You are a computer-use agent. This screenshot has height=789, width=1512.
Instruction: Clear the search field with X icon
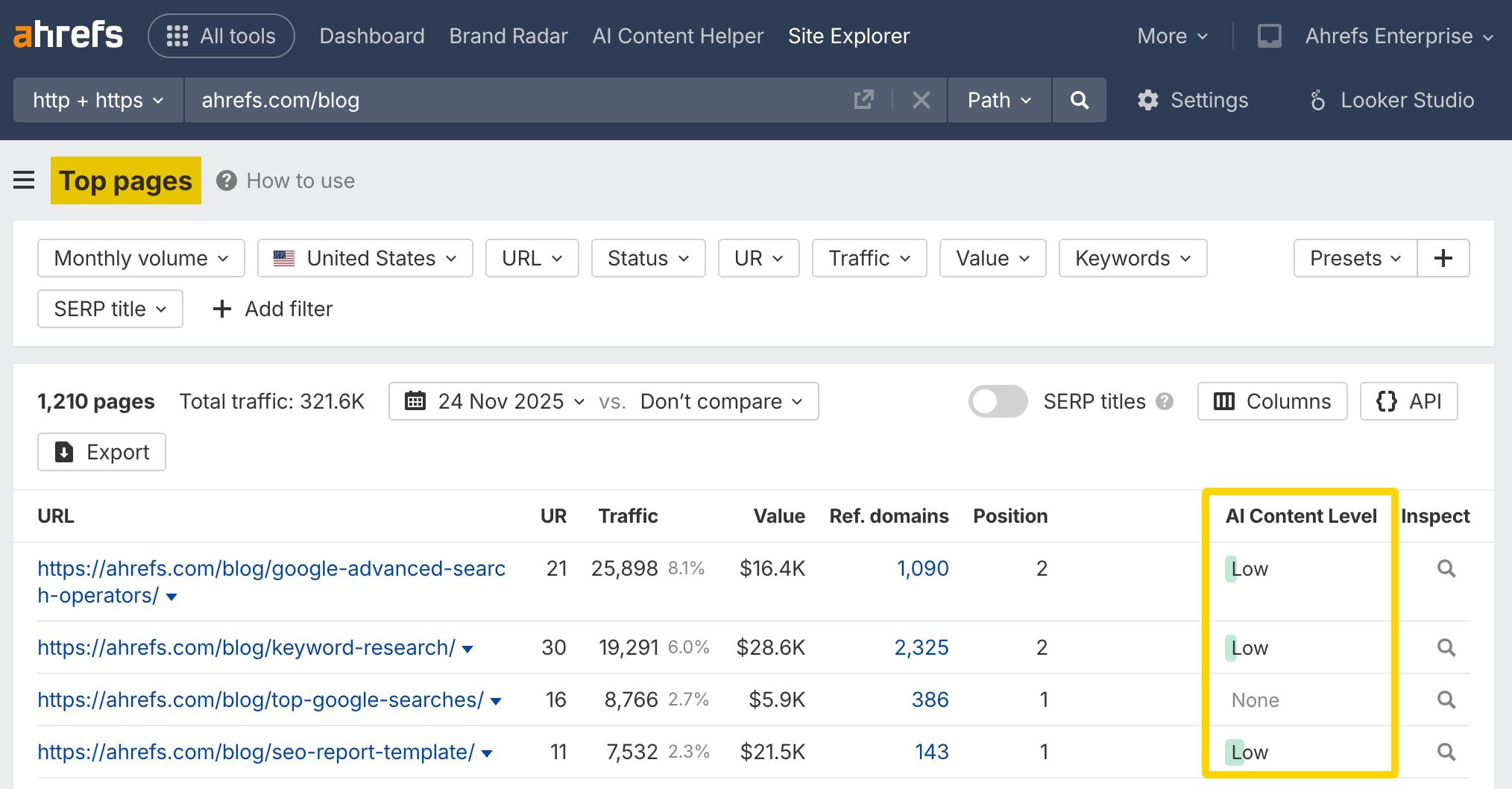click(921, 100)
